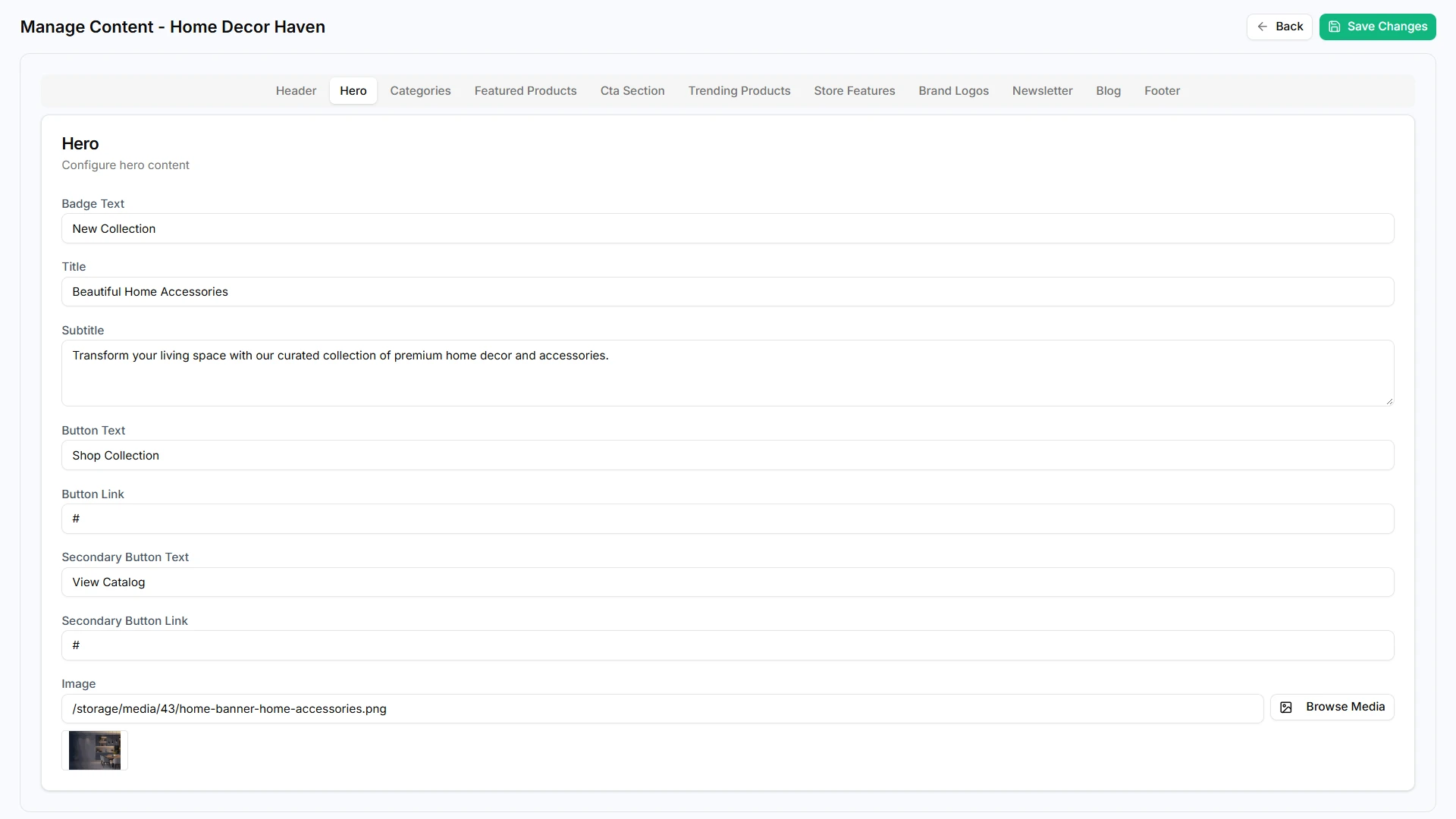Click the back arrow icon
The height and width of the screenshot is (819, 1456).
(x=1262, y=27)
